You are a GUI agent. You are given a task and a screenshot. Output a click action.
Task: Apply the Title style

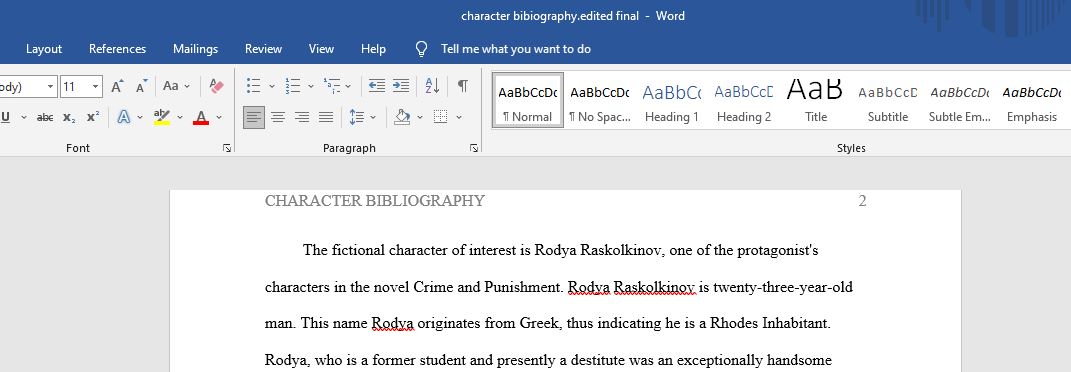(x=816, y=100)
